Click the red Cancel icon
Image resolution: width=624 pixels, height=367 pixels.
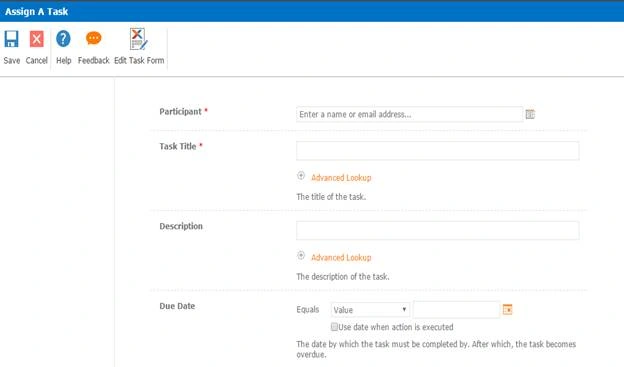pos(37,39)
